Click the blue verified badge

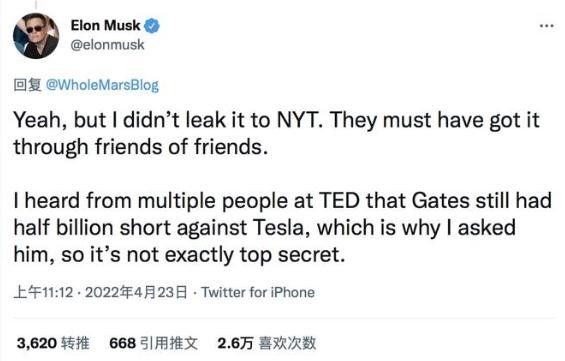point(152,26)
